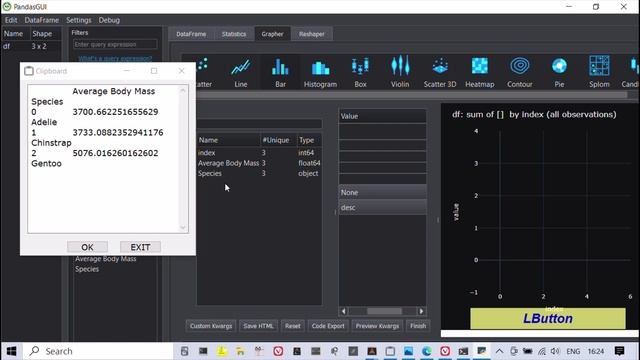Open the ENG language indicator in the taskbar
Viewport: 640px width, 360px height.
coord(573,351)
